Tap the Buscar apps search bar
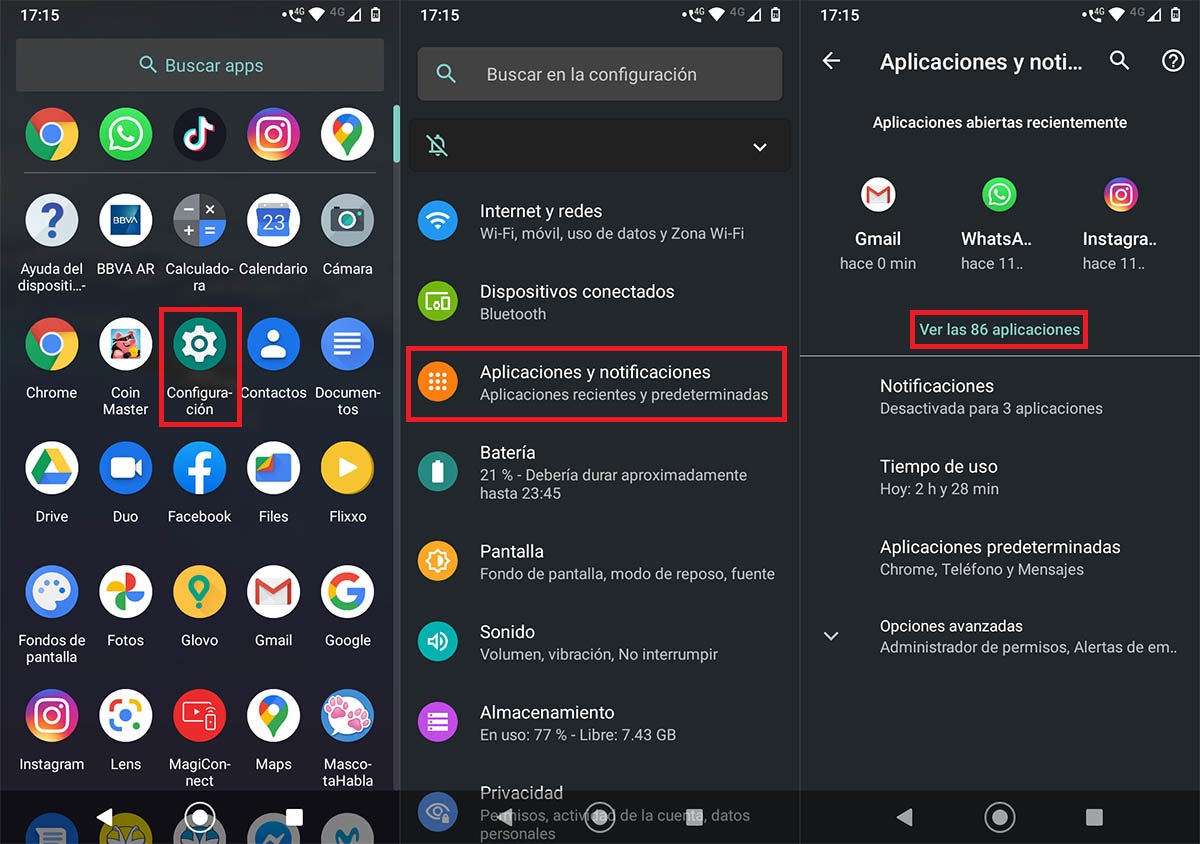1200x844 pixels. pyautogui.click(x=200, y=65)
